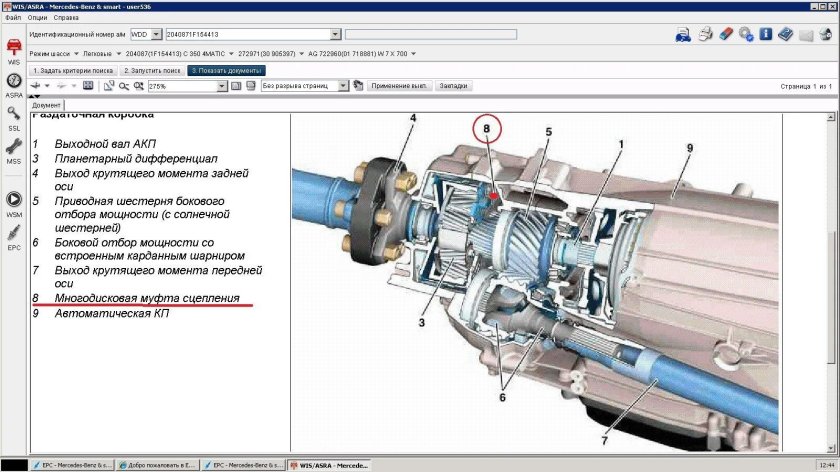Expand the 275% zoom level dropdown
Screen dimensions: 840x472
pos(222,87)
